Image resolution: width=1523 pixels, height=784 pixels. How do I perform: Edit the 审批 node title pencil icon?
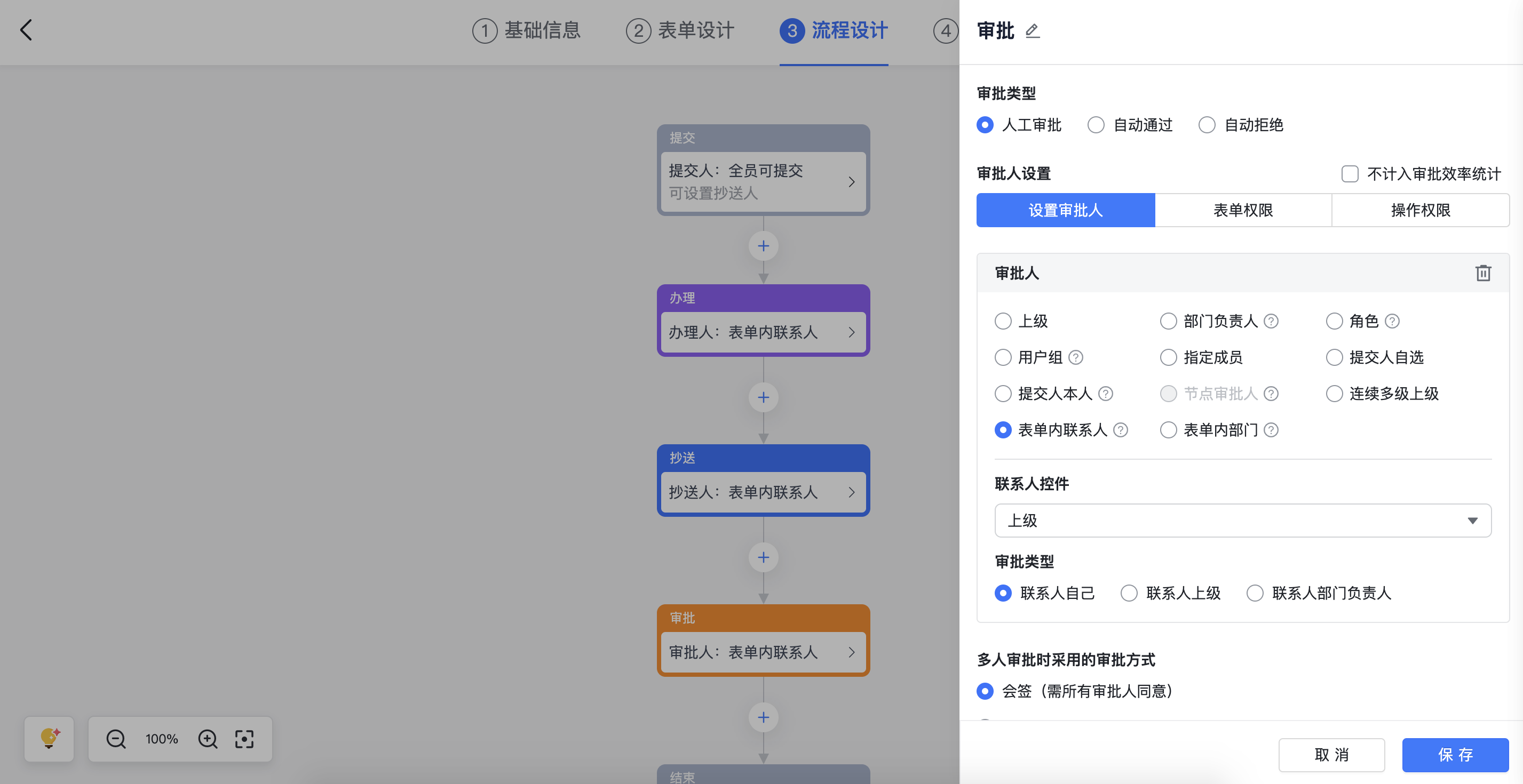(x=1032, y=31)
